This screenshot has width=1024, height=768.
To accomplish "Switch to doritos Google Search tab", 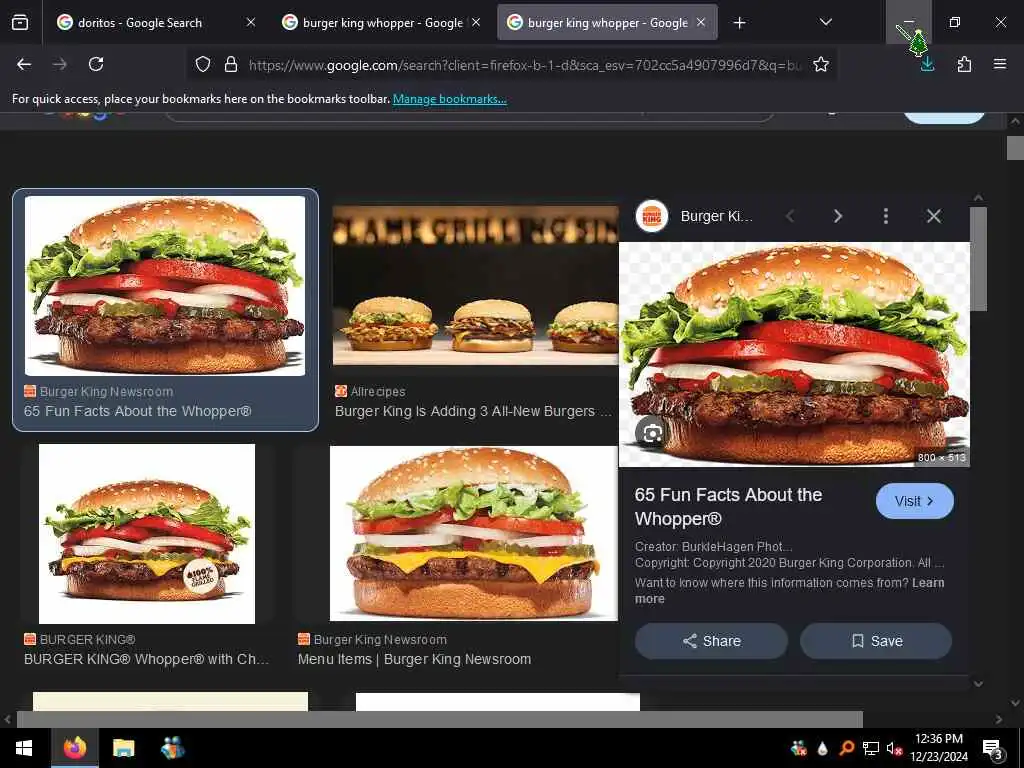I will tap(140, 23).
